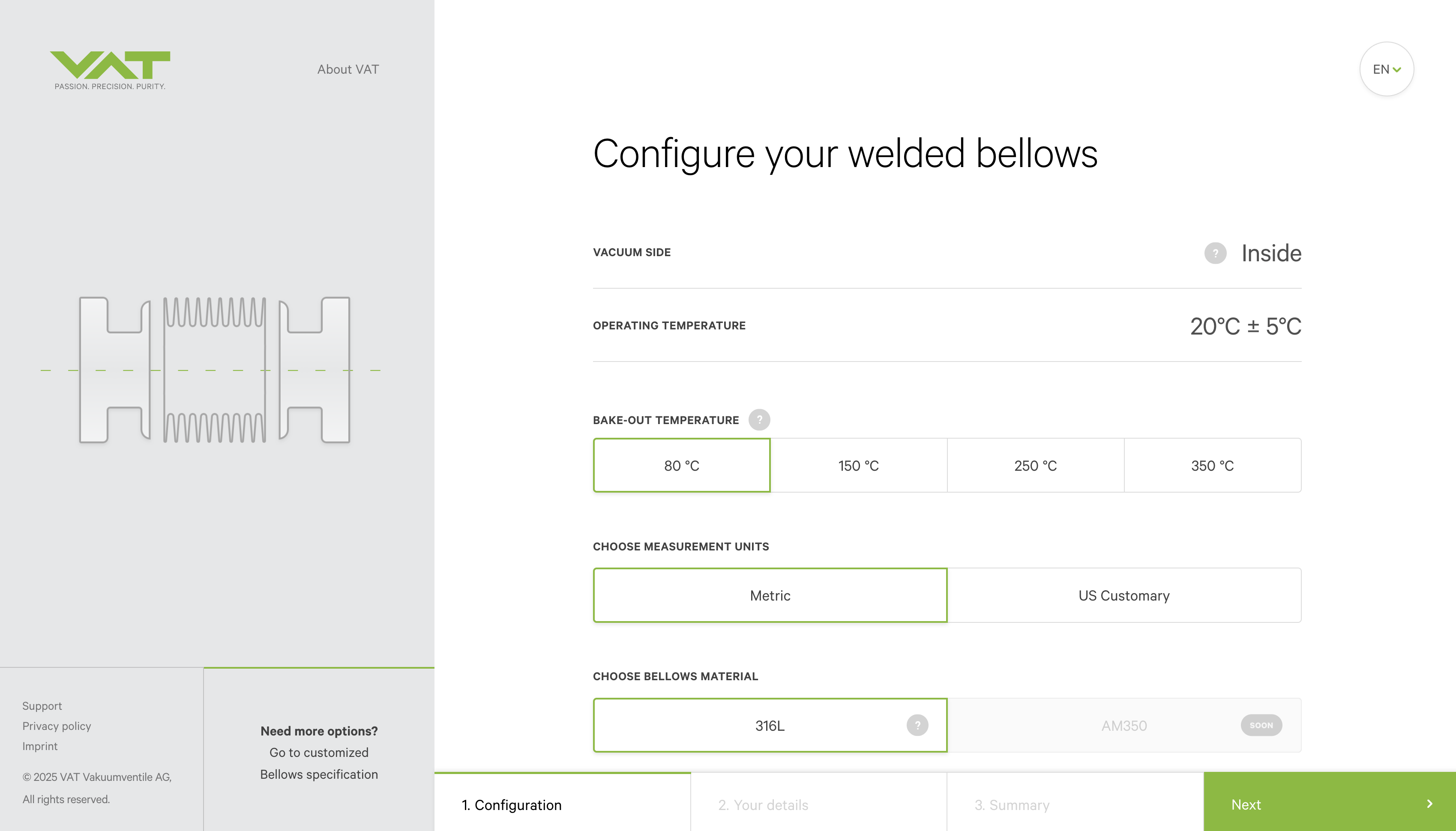
Task: Open the Privacy policy link
Action: click(x=57, y=726)
